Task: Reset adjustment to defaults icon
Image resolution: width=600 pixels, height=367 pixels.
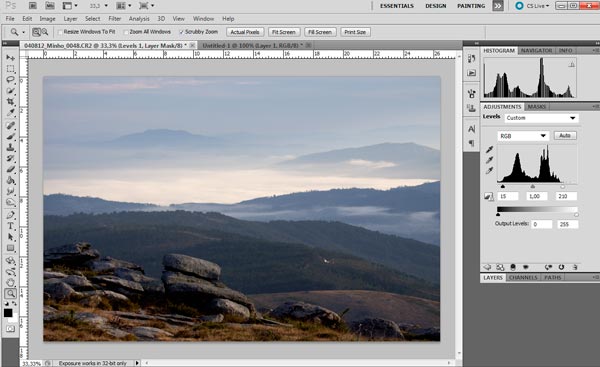Action: 561,267
